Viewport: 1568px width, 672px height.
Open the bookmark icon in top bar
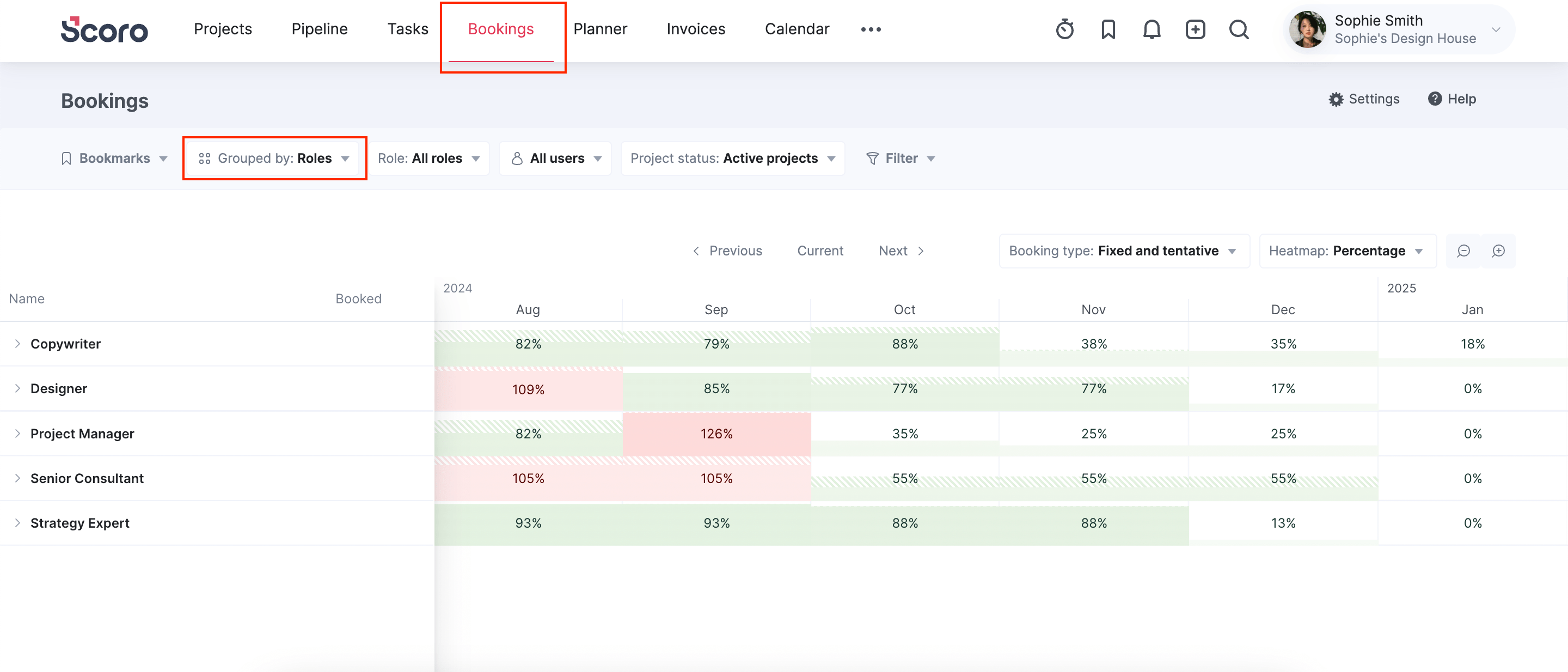(x=1108, y=29)
